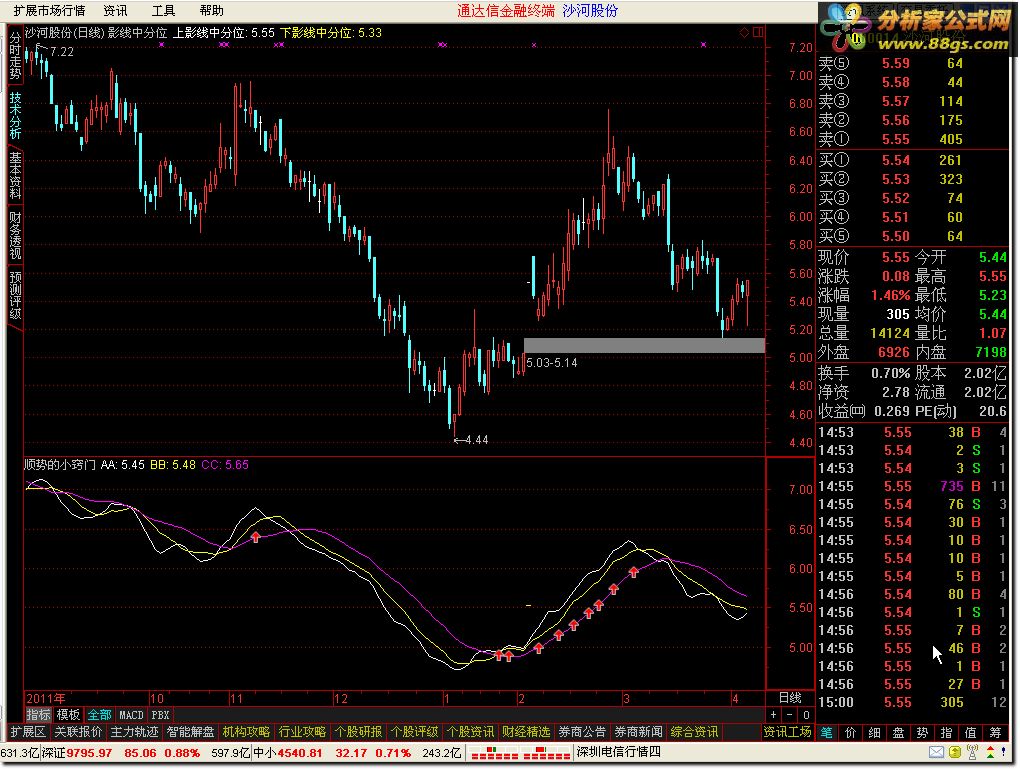Open the 个股研报 bottom tab
Screen dimensions: 1020x769
[x=358, y=732]
